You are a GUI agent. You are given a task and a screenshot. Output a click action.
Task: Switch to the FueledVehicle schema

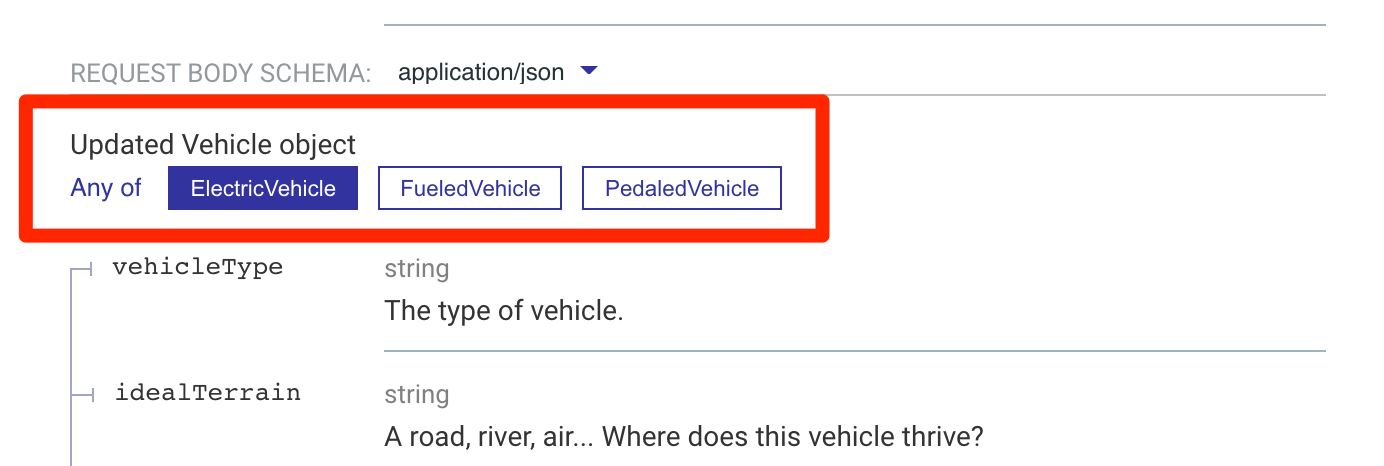coord(470,188)
